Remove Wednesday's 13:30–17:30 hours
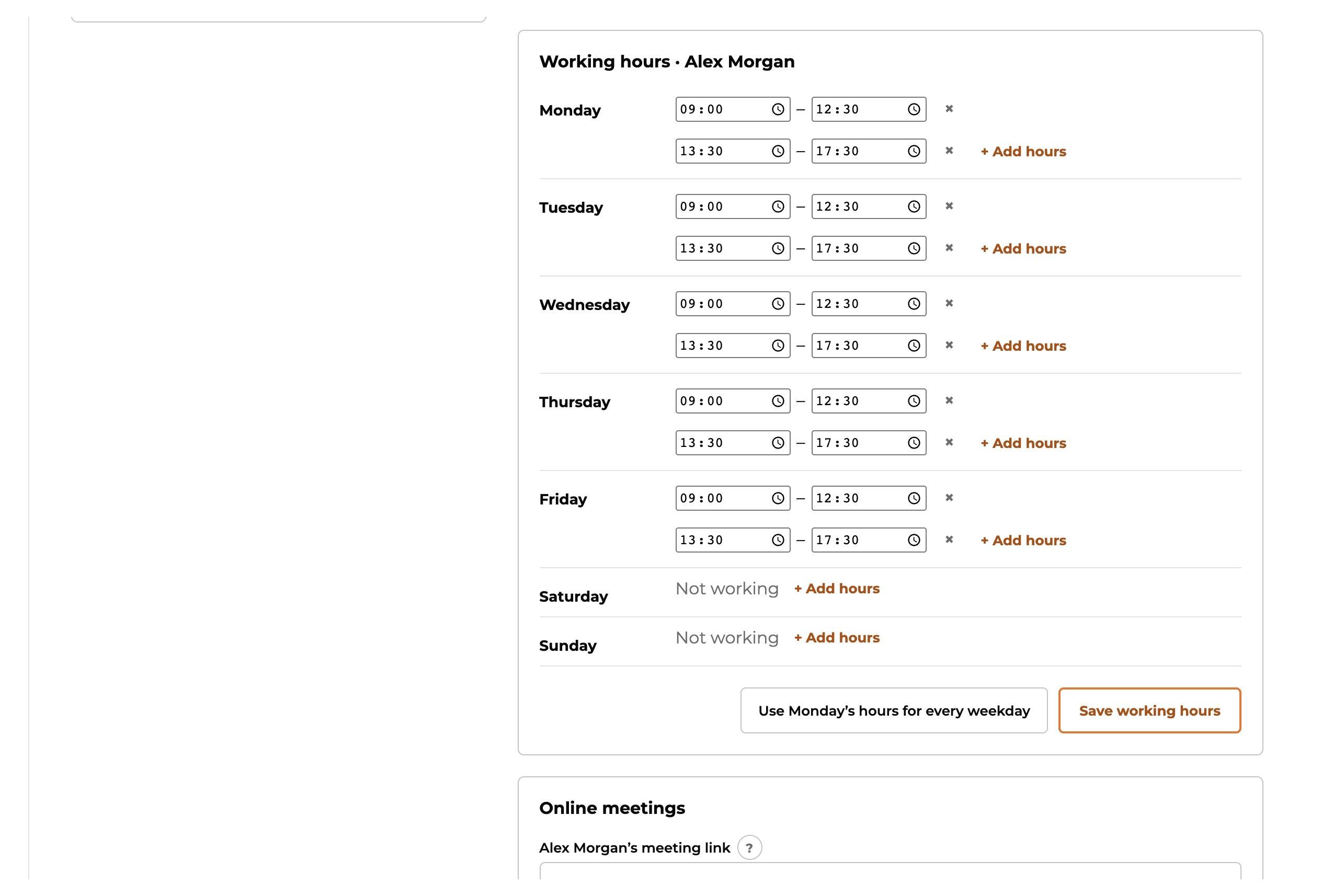 [x=949, y=345]
